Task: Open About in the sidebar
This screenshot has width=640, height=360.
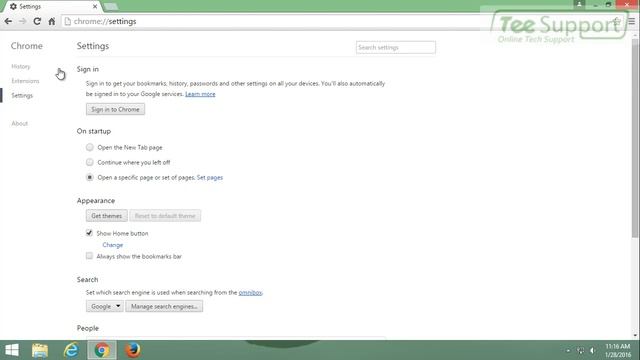Action: pyautogui.click(x=20, y=123)
